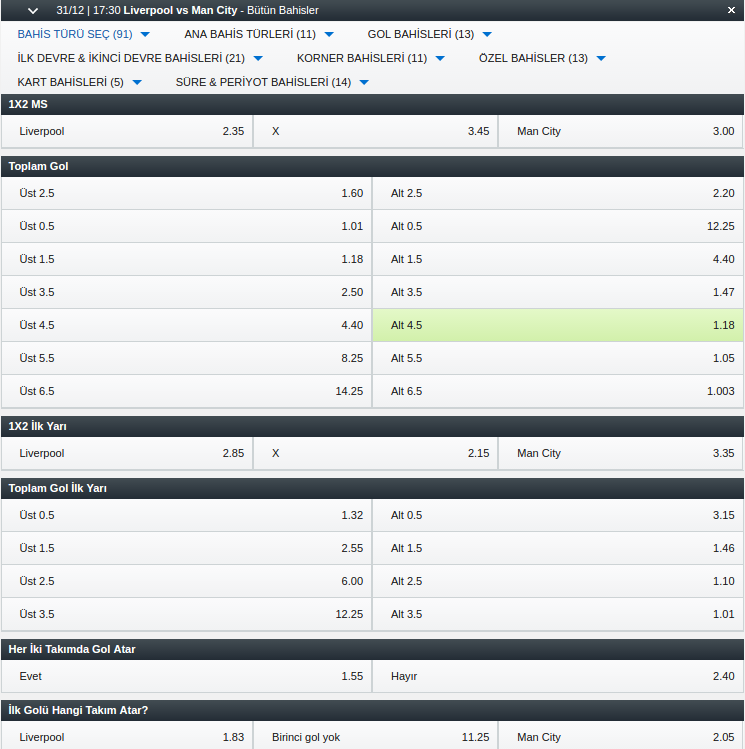Choose Hayır at 2.40 for both teams scoring
This screenshot has width=745, height=749.
pyautogui.click(x=558, y=676)
